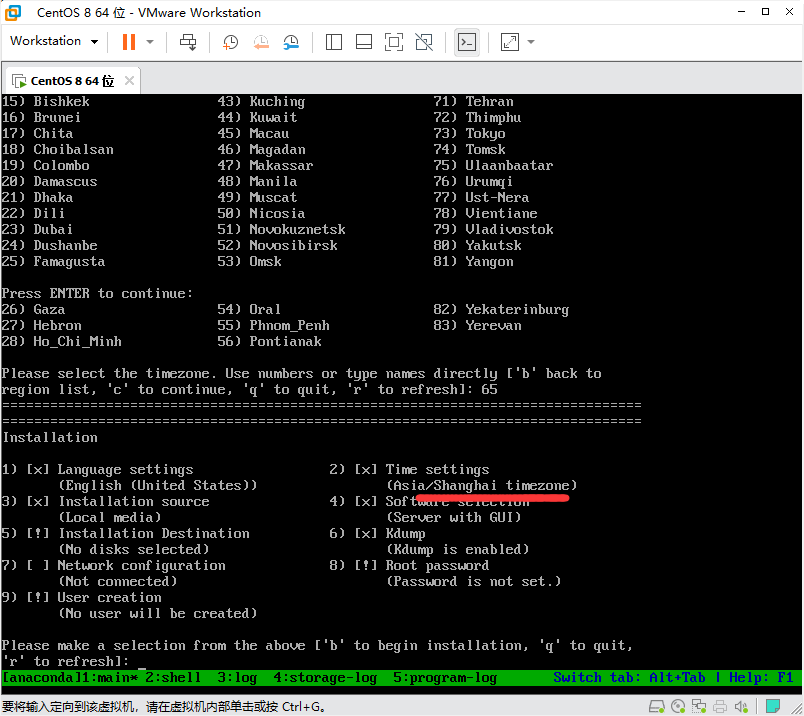
Task: Click the Unity mode icon
Action: [x=424, y=42]
